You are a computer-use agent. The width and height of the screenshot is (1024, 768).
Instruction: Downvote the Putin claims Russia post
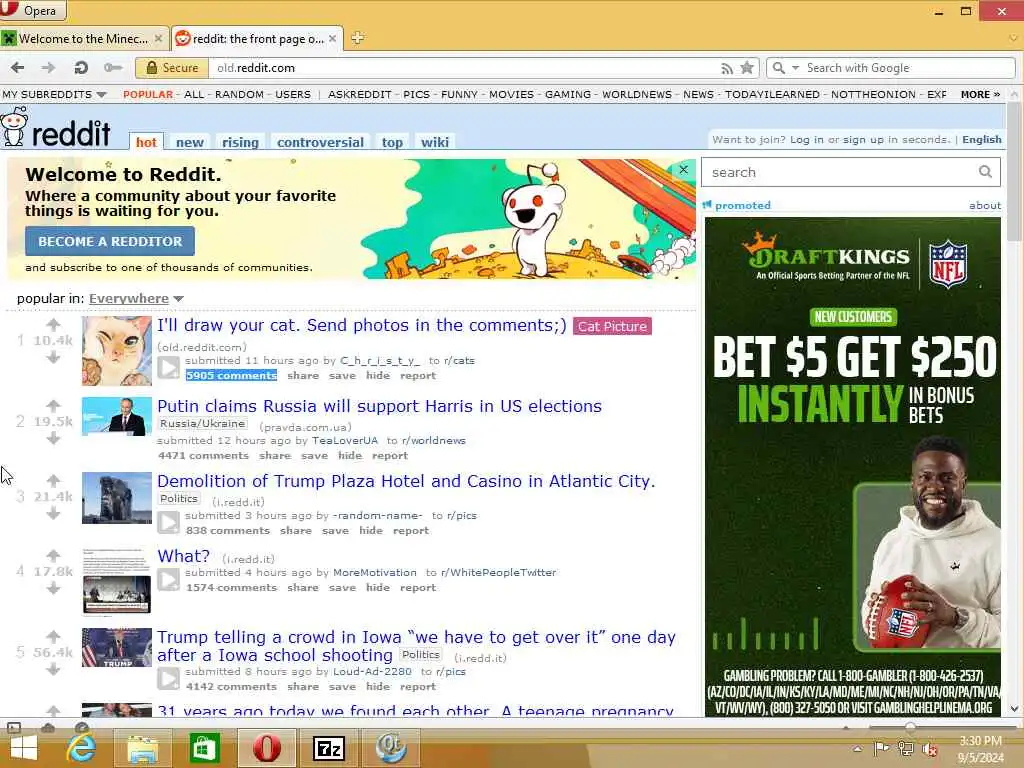pos(53,438)
